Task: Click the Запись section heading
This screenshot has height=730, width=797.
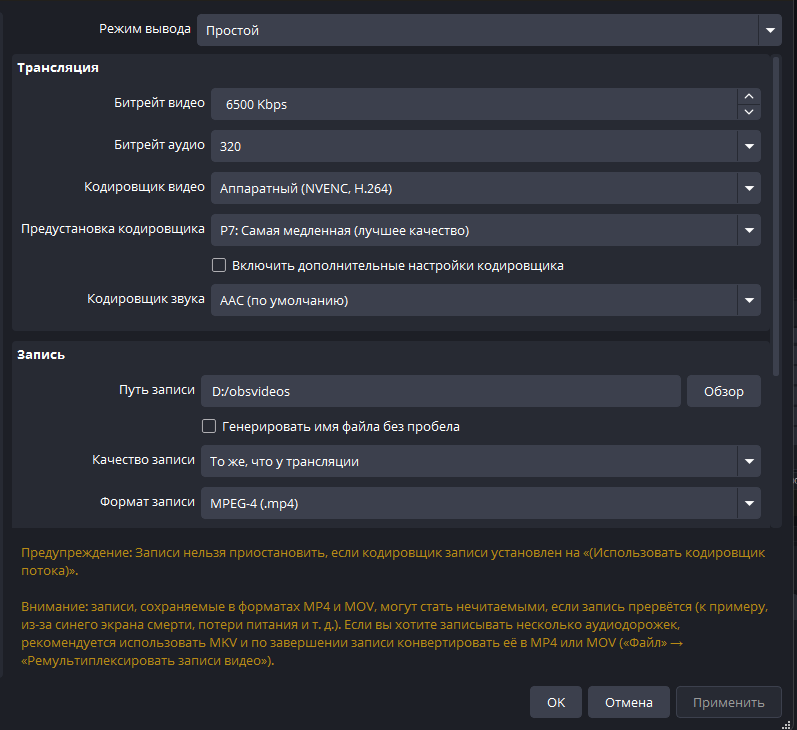Action: (42, 354)
